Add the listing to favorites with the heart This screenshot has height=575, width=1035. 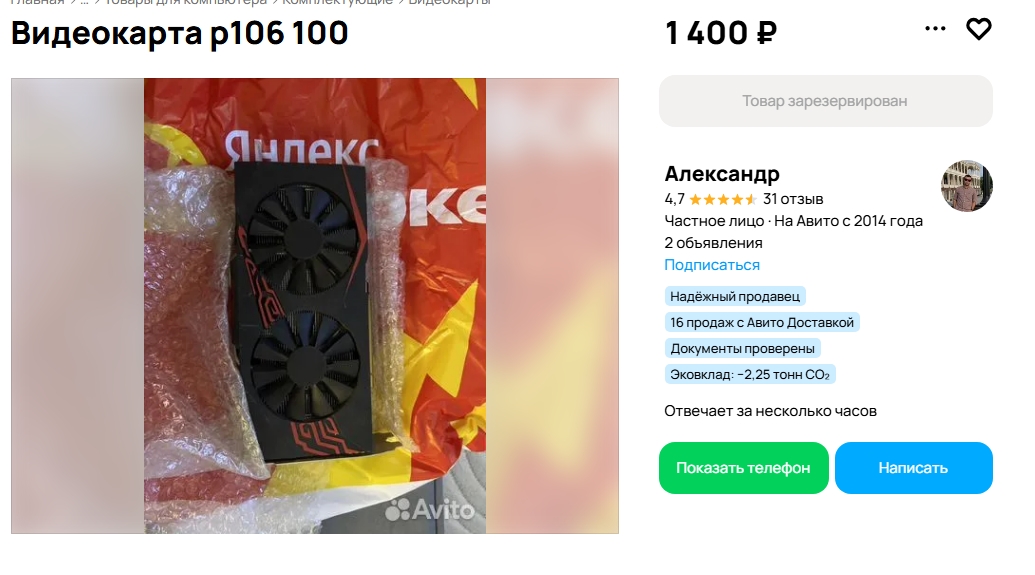coord(978,29)
